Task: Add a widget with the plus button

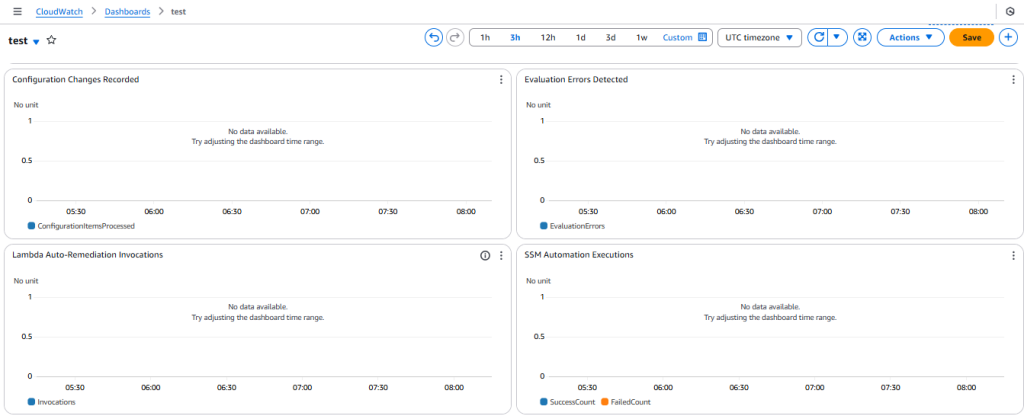Action: [1008, 37]
